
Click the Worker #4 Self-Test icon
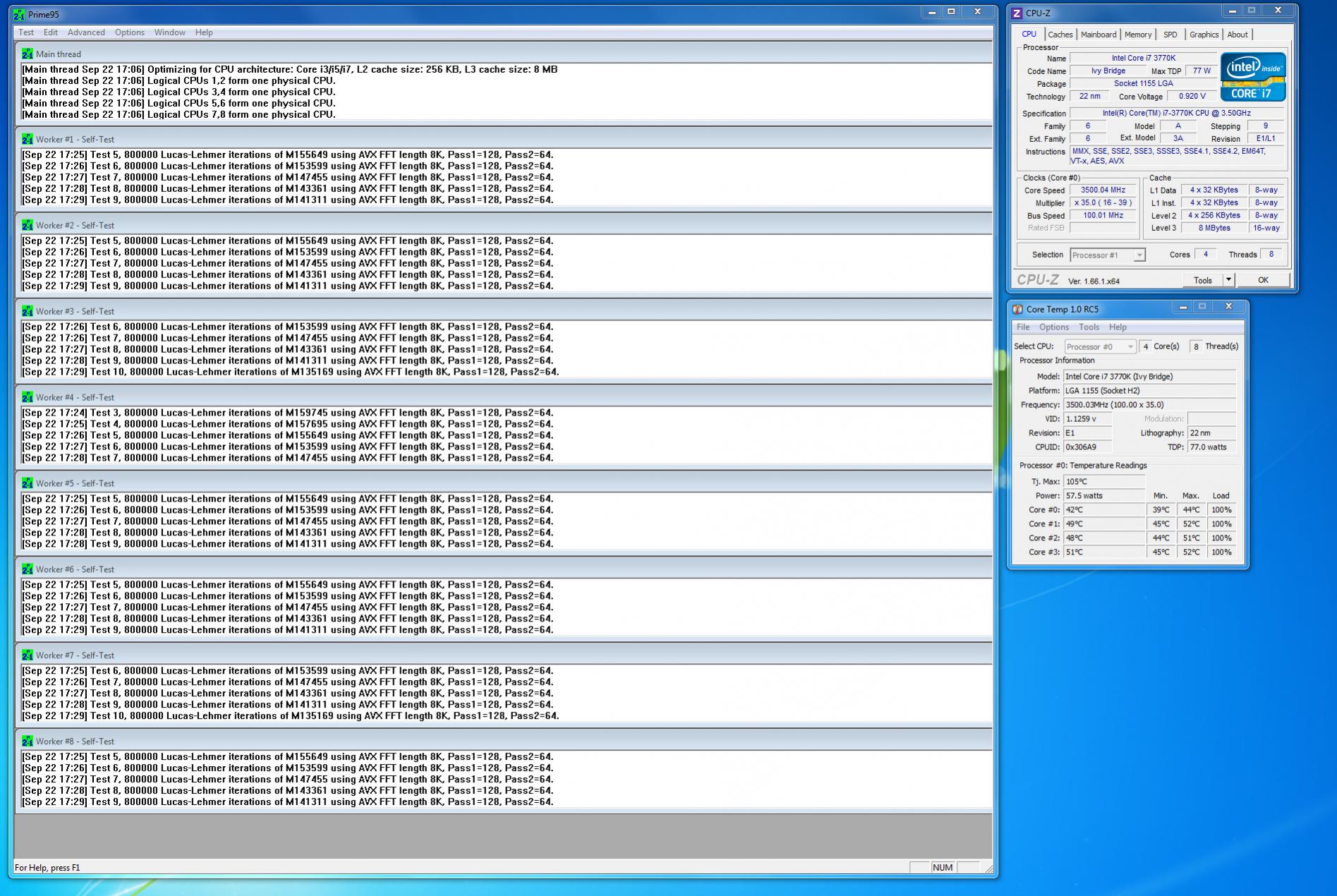pos(28,397)
